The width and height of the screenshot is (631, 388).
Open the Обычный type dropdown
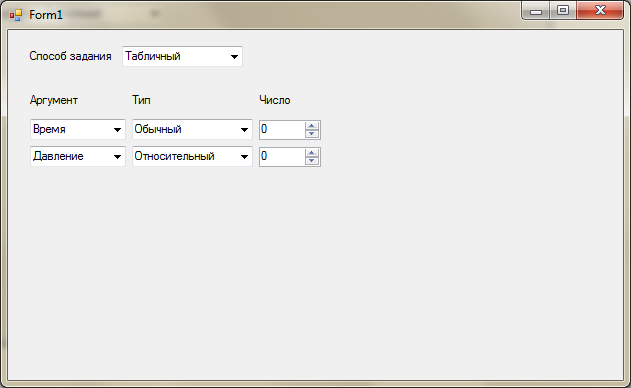pos(192,130)
